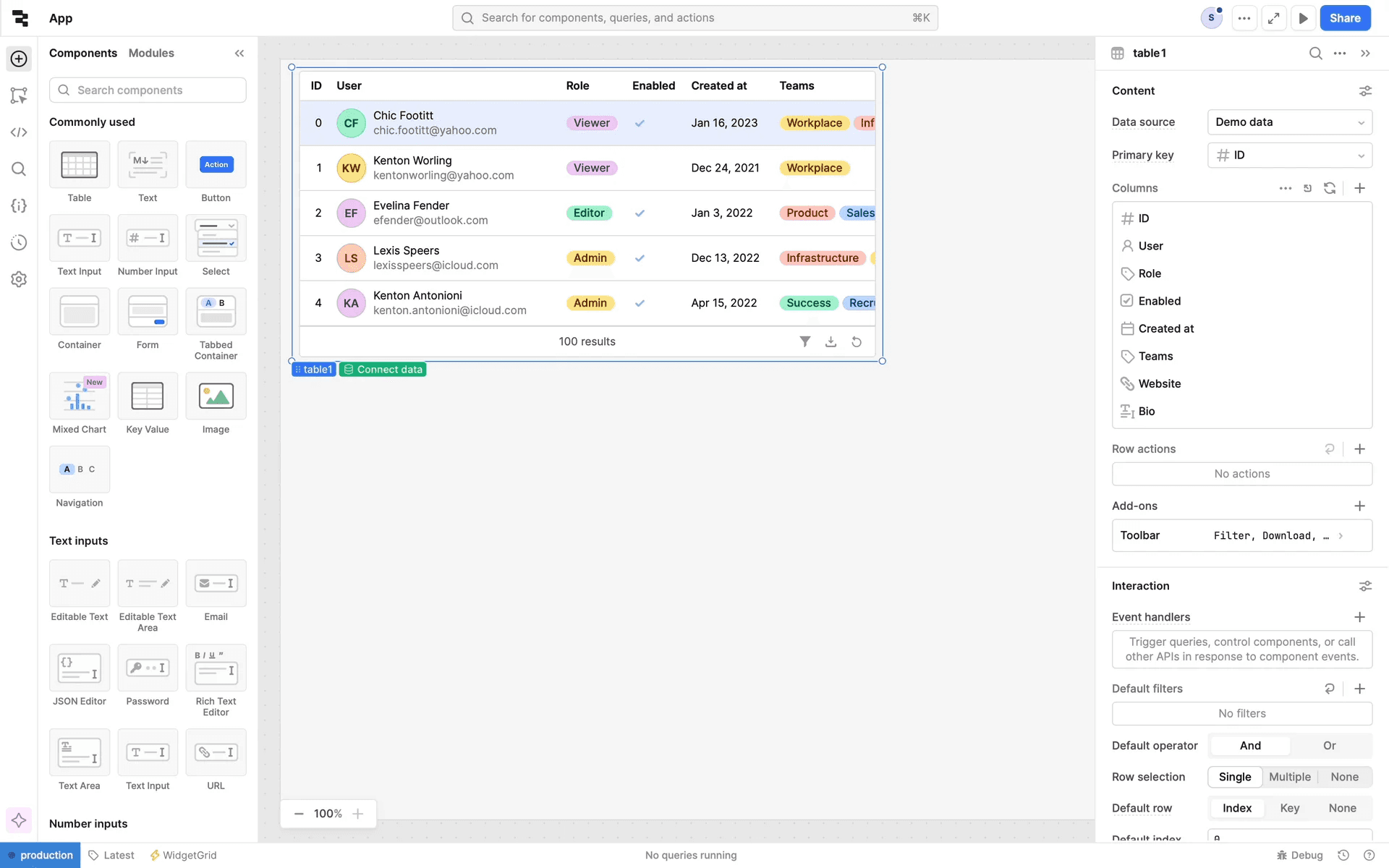This screenshot has width=1389, height=868.
Task: Click the table download icon
Action: pos(831,341)
